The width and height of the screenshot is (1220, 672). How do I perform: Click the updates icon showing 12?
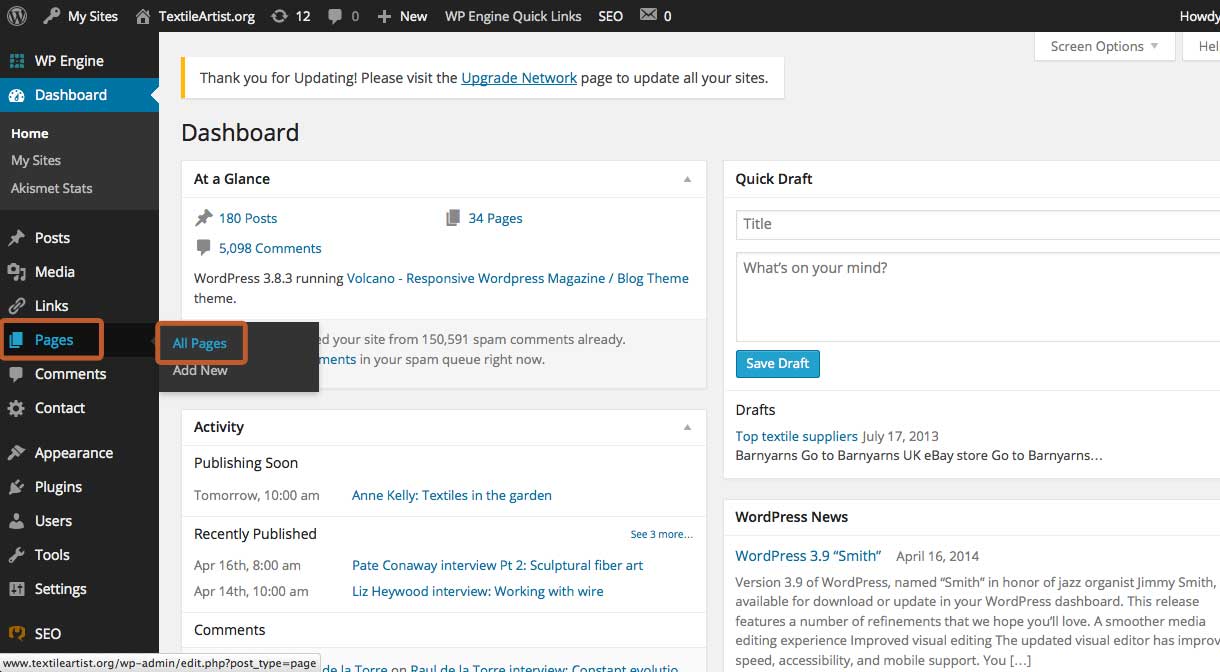pyautogui.click(x=281, y=16)
